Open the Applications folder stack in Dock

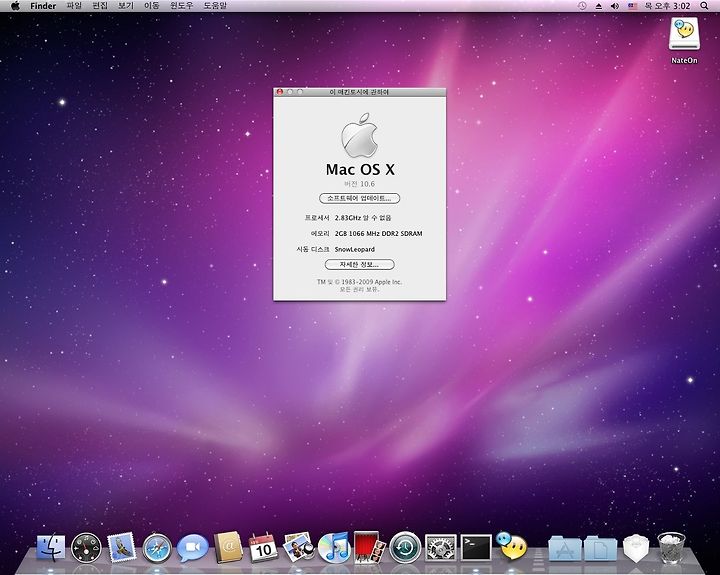565,548
